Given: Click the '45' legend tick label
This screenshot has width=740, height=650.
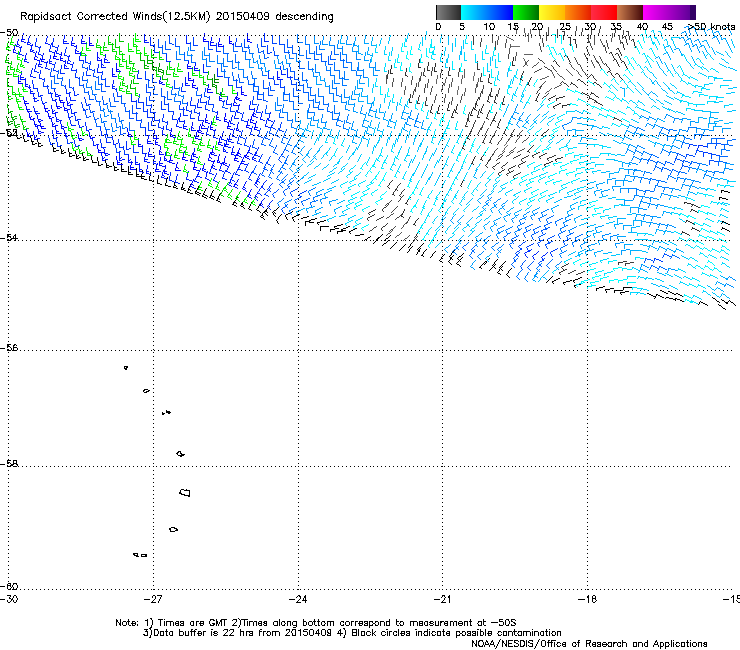Looking at the screenshot, I should pos(667,27).
